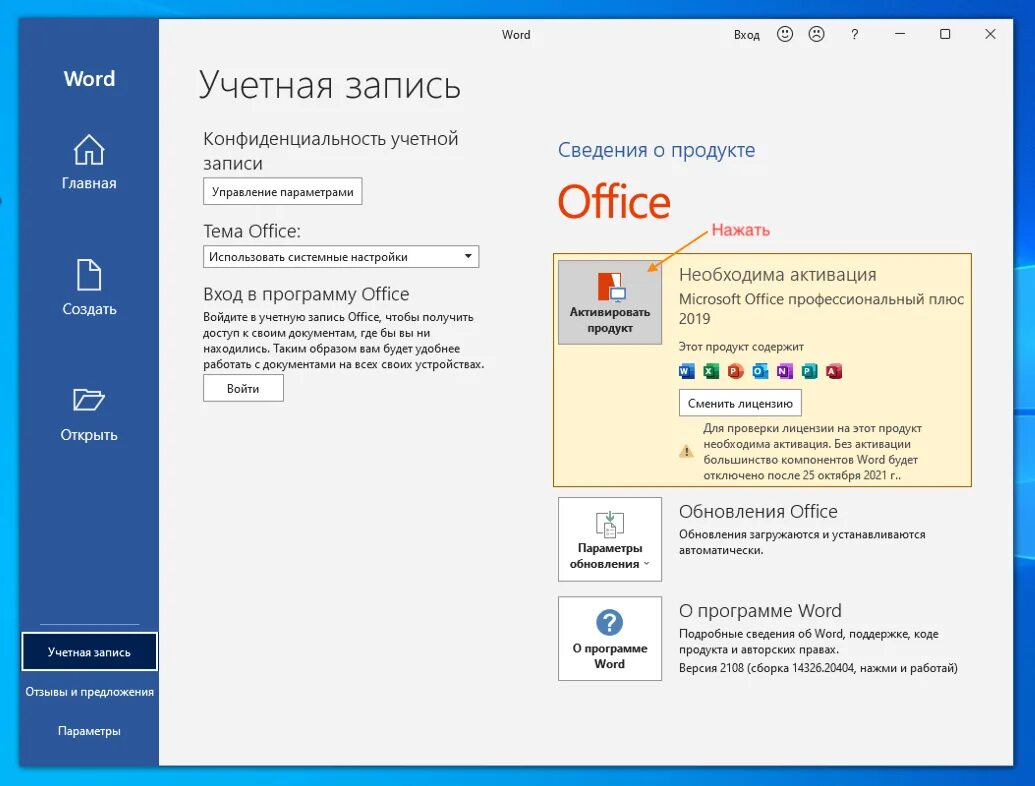Click the Outlook app icon in product list
Image resolution: width=1035 pixels, height=786 pixels.
click(760, 371)
